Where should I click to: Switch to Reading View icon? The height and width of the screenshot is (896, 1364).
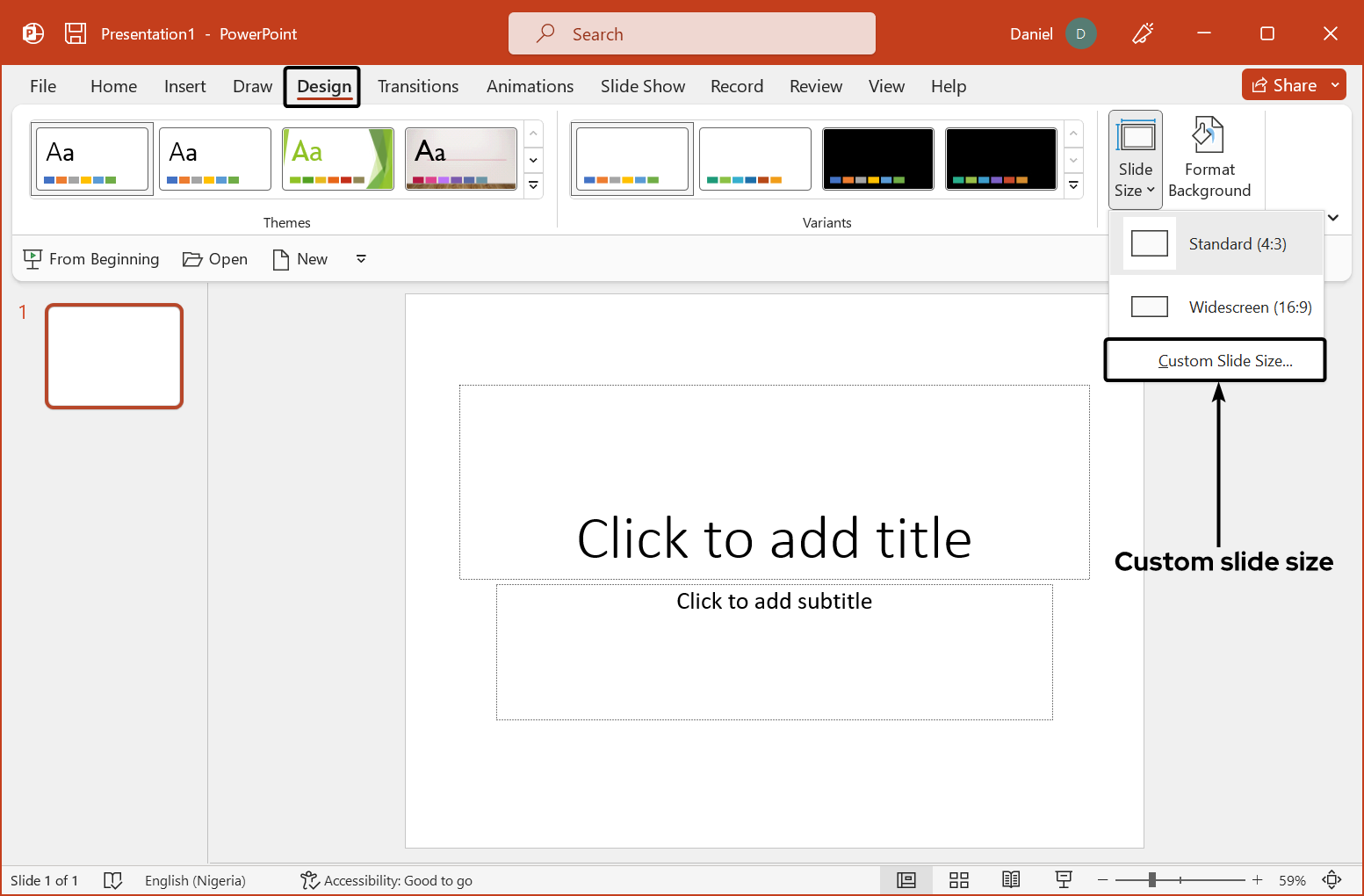pos(1011,880)
